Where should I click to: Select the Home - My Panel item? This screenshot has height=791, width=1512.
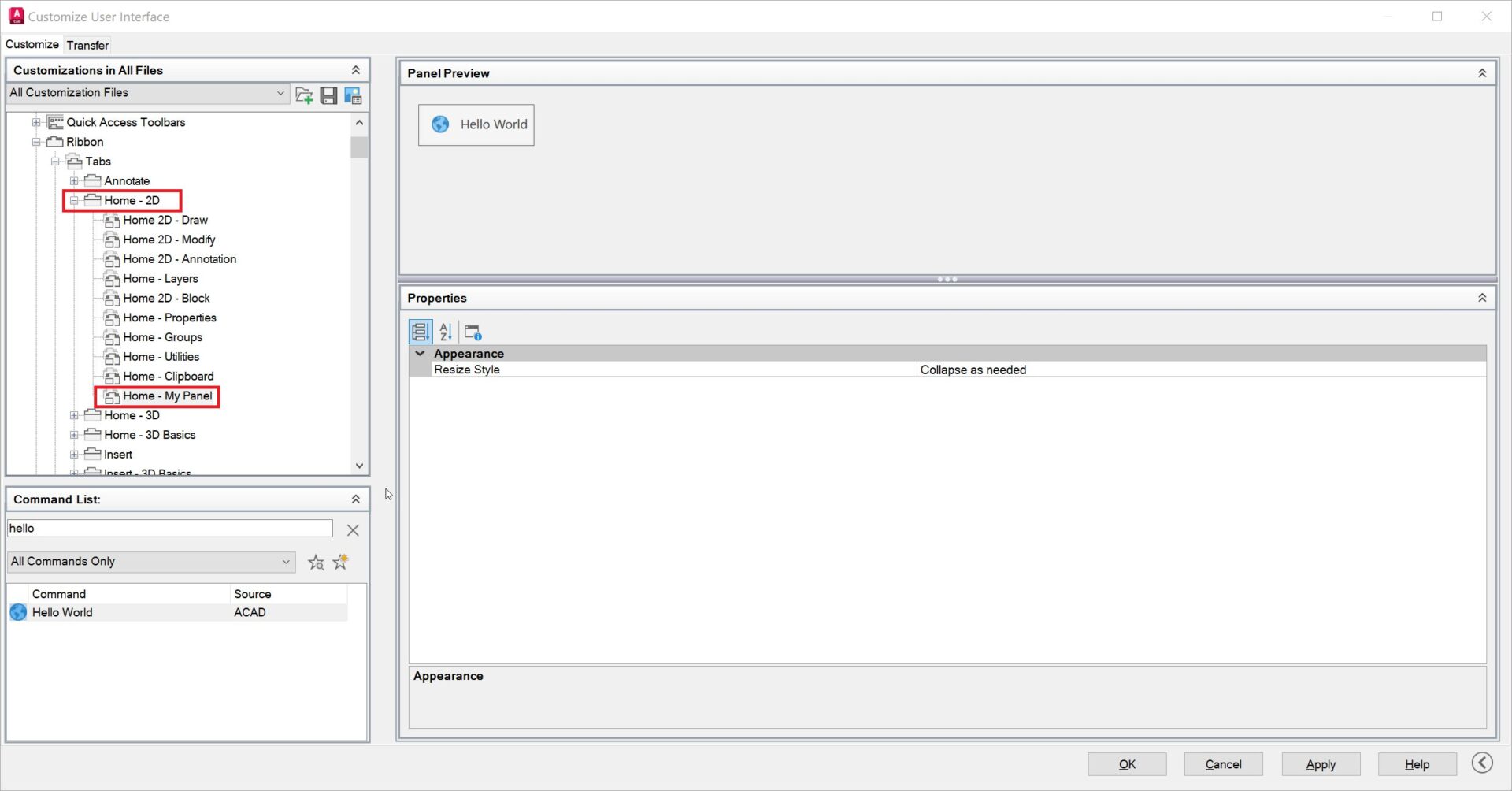[168, 396]
